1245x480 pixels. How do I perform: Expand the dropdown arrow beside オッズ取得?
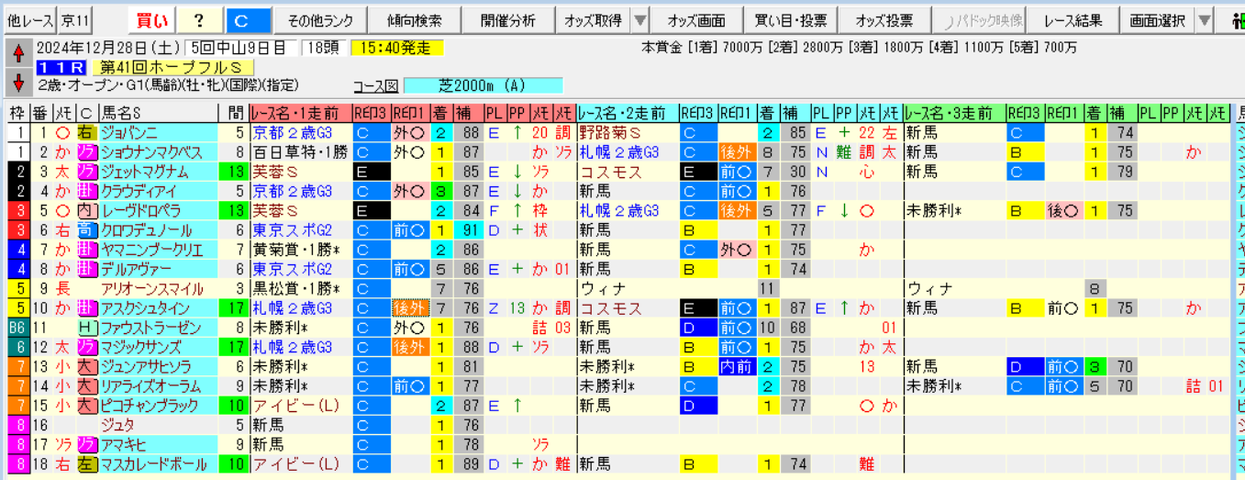[640, 20]
